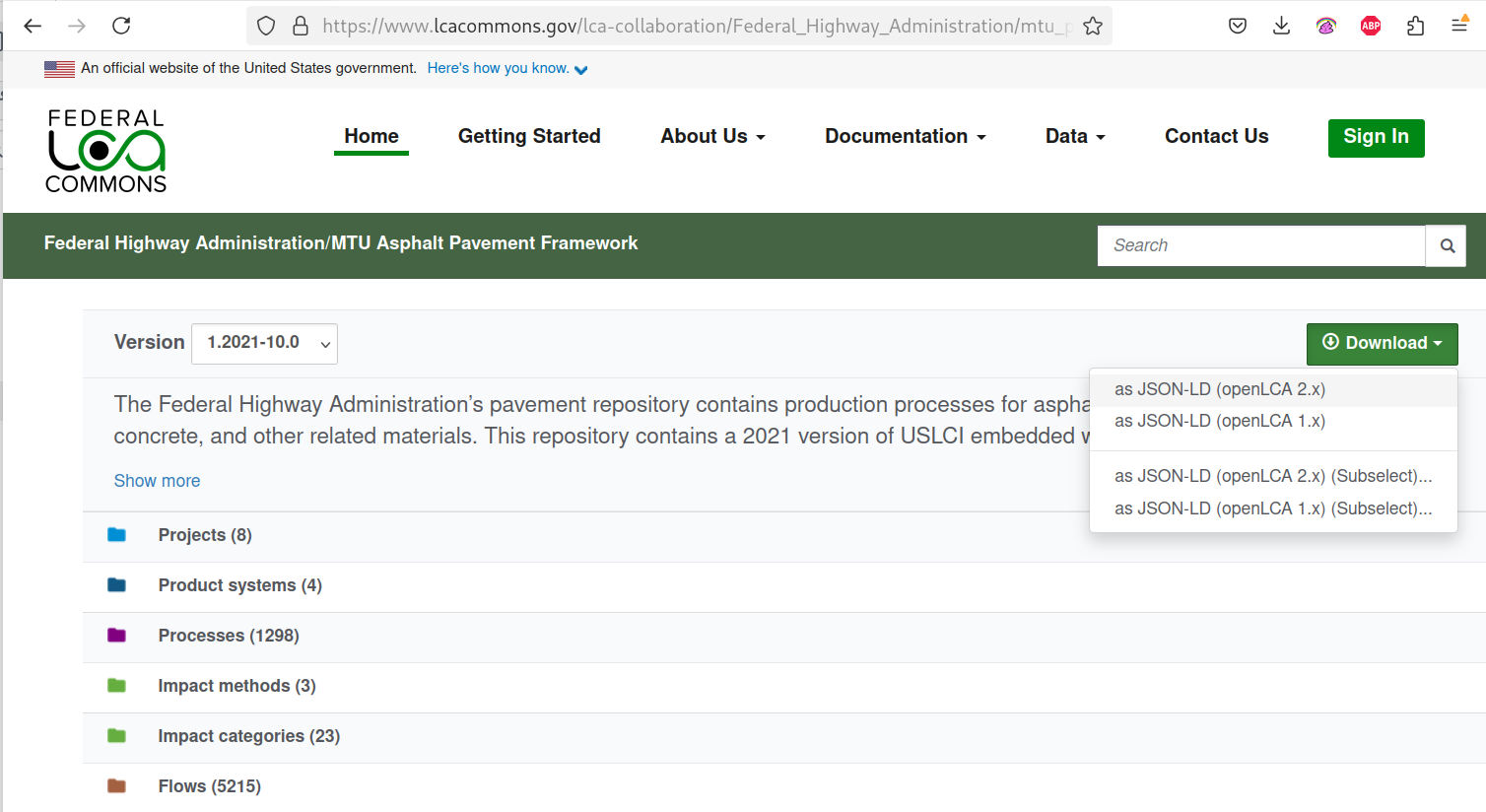Screen dimensions: 1486x812
Task: Open Getting Started page
Action: click(x=529, y=137)
